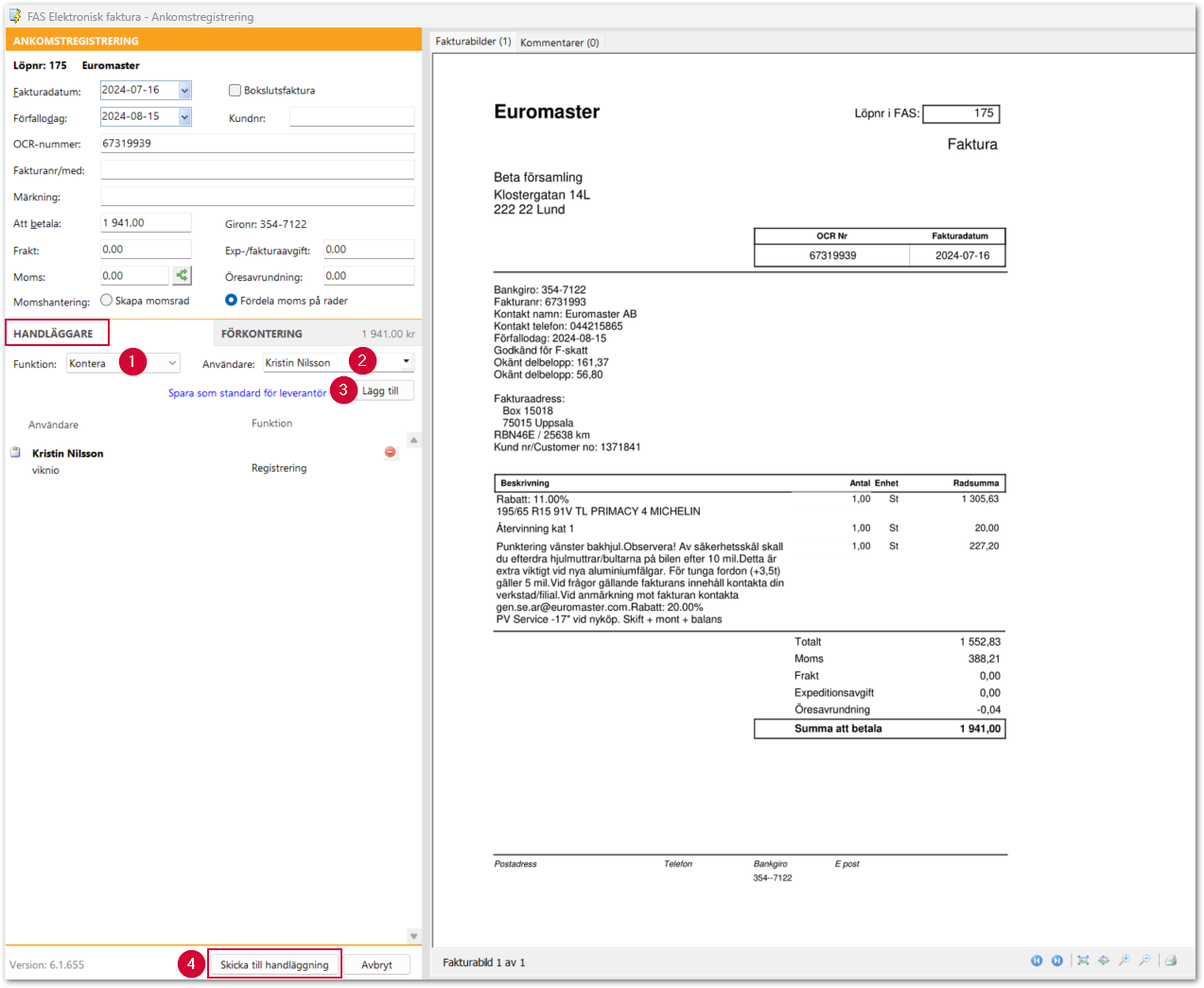
Task: Click the user id viknio text
Action: coord(45,470)
